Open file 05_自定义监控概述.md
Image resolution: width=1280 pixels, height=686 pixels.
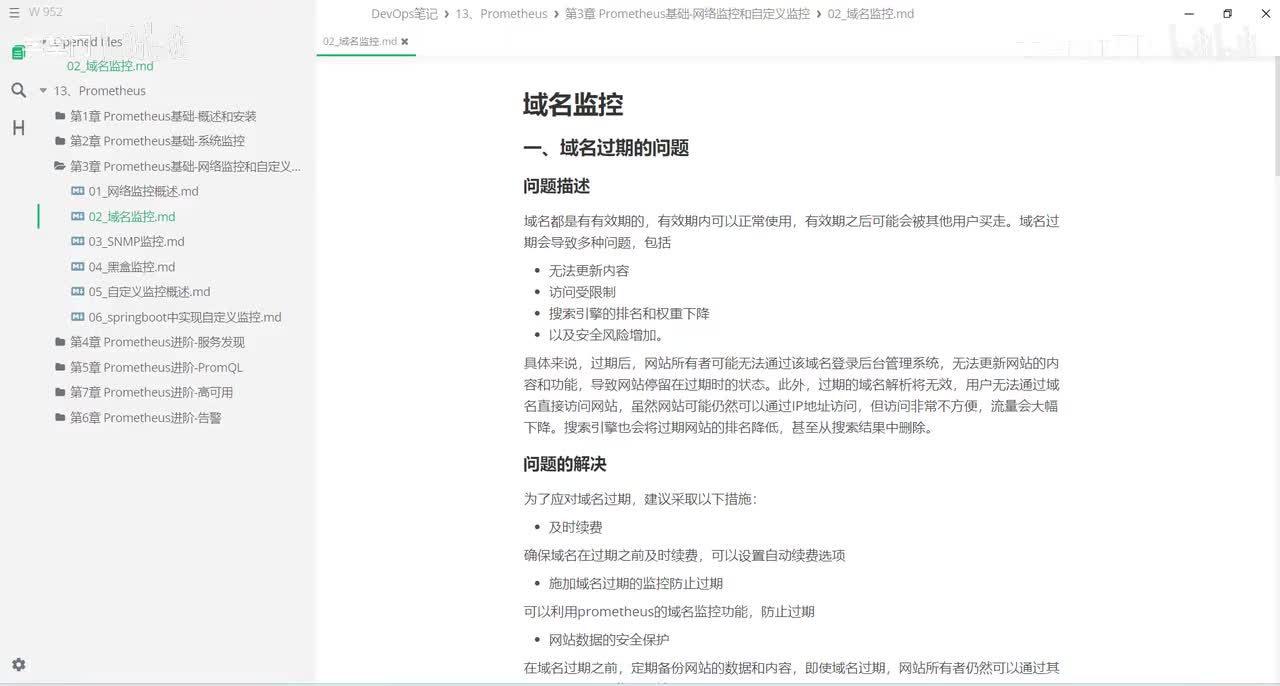pos(149,292)
